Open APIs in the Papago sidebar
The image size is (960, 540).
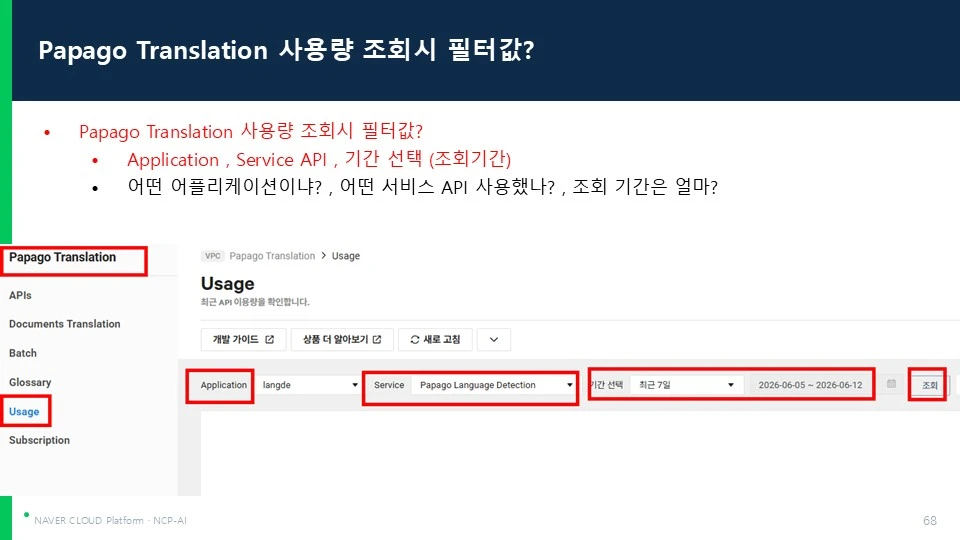point(20,295)
